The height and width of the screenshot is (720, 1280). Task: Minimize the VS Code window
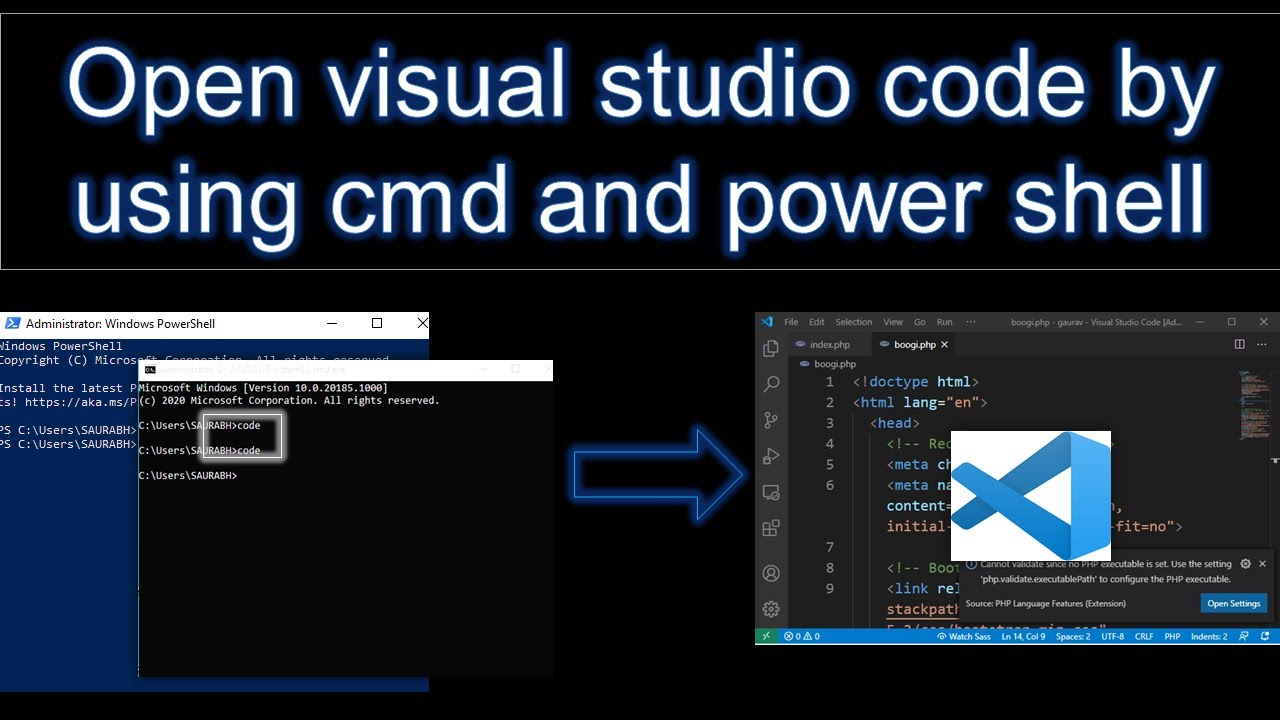[x=1198, y=322]
